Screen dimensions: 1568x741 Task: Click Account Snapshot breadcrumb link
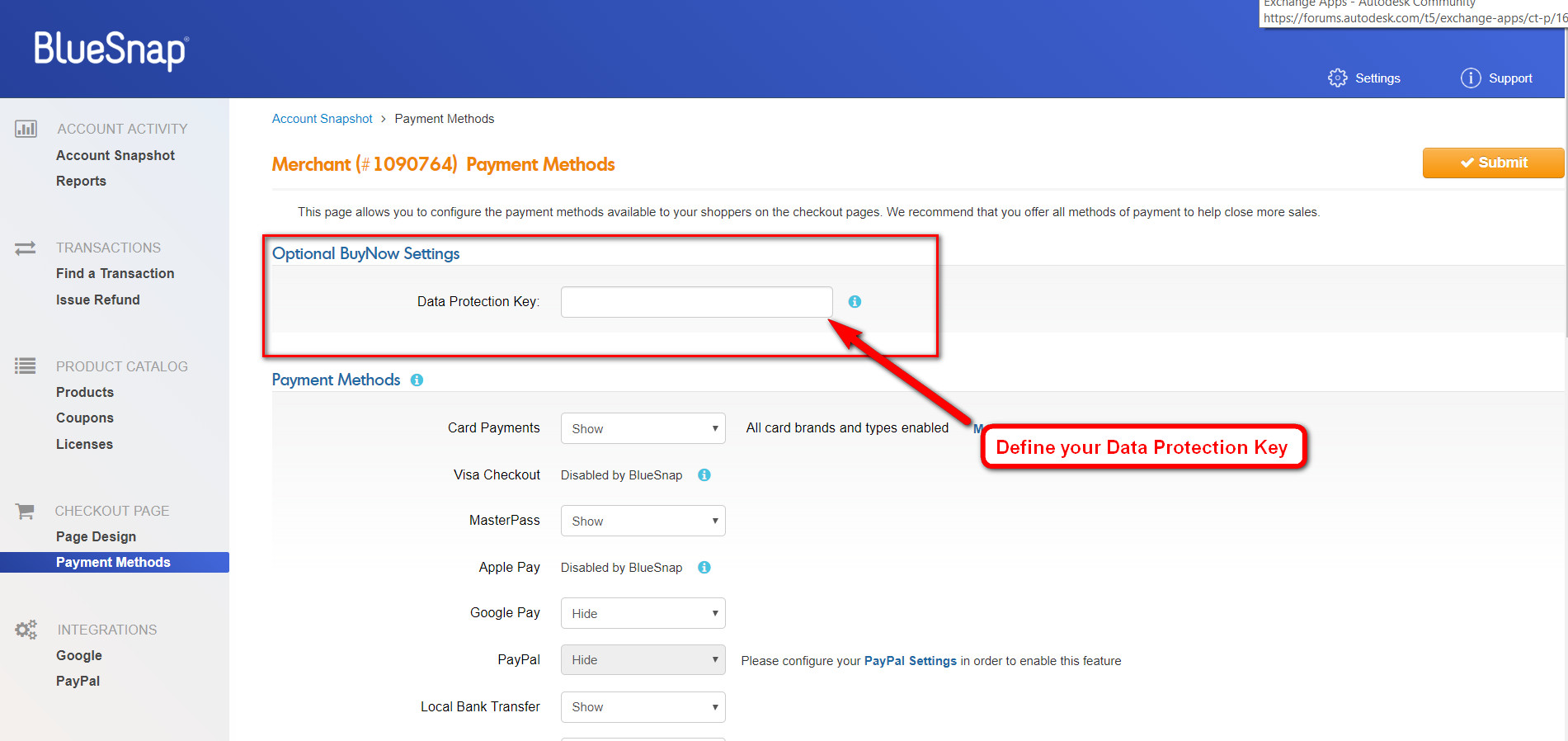tap(323, 119)
